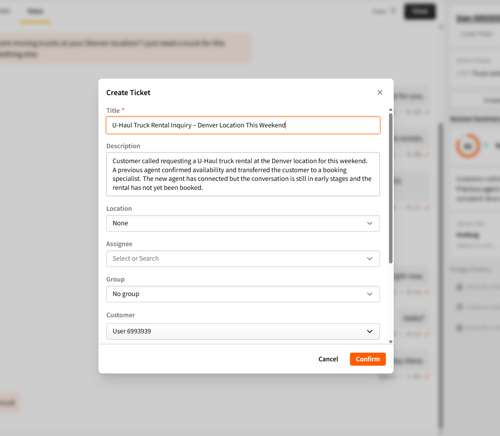Click the dialog form's scroll-down arrow
The width and height of the screenshot is (500, 436).
(x=391, y=342)
